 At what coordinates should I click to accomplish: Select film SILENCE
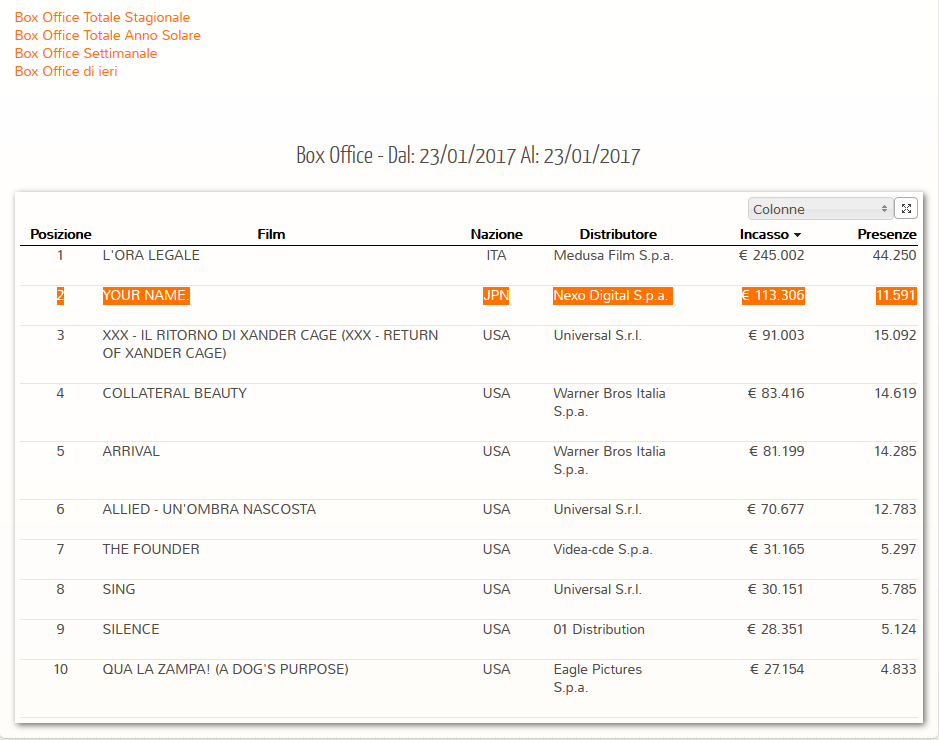coord(131,630)
